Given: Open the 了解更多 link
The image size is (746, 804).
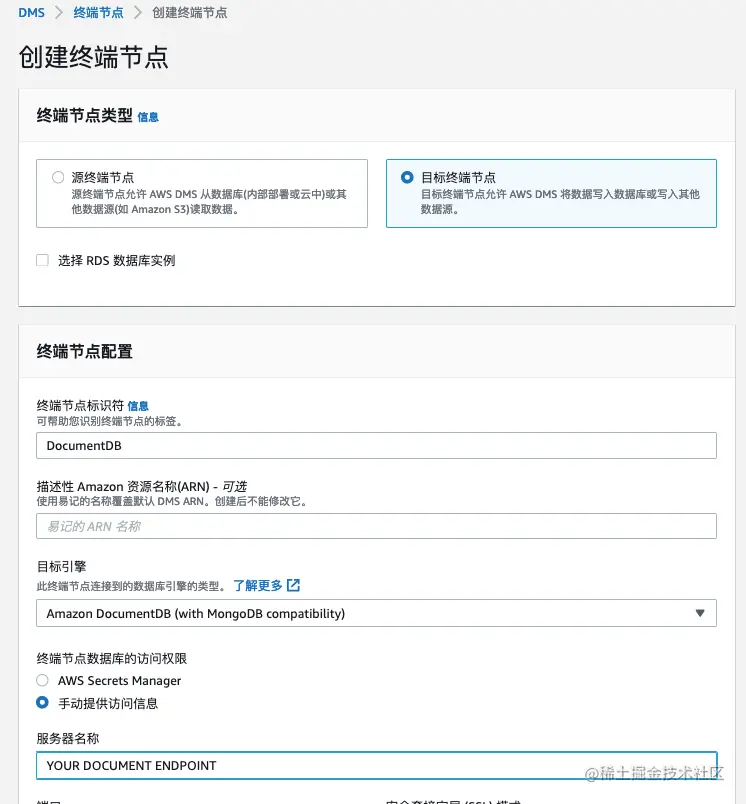Looking at the screenshot, I should [x=258, y=585].
